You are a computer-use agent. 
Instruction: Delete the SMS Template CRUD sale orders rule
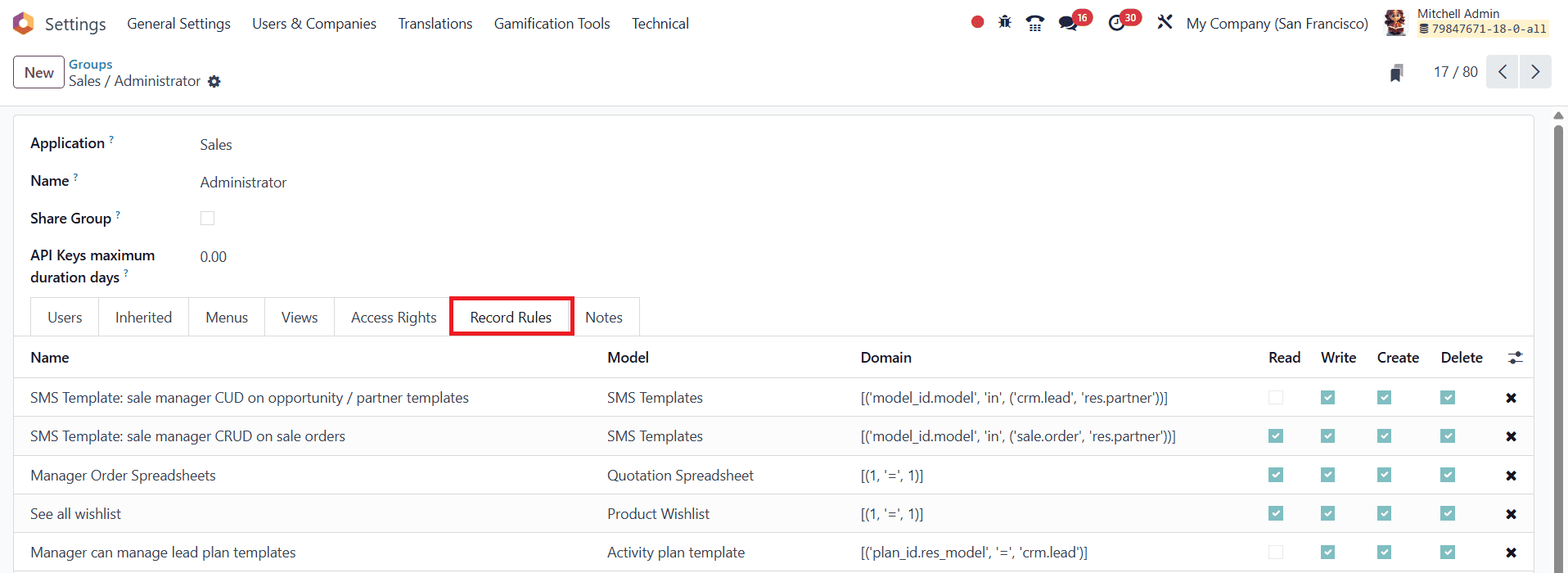(1511, 436)
